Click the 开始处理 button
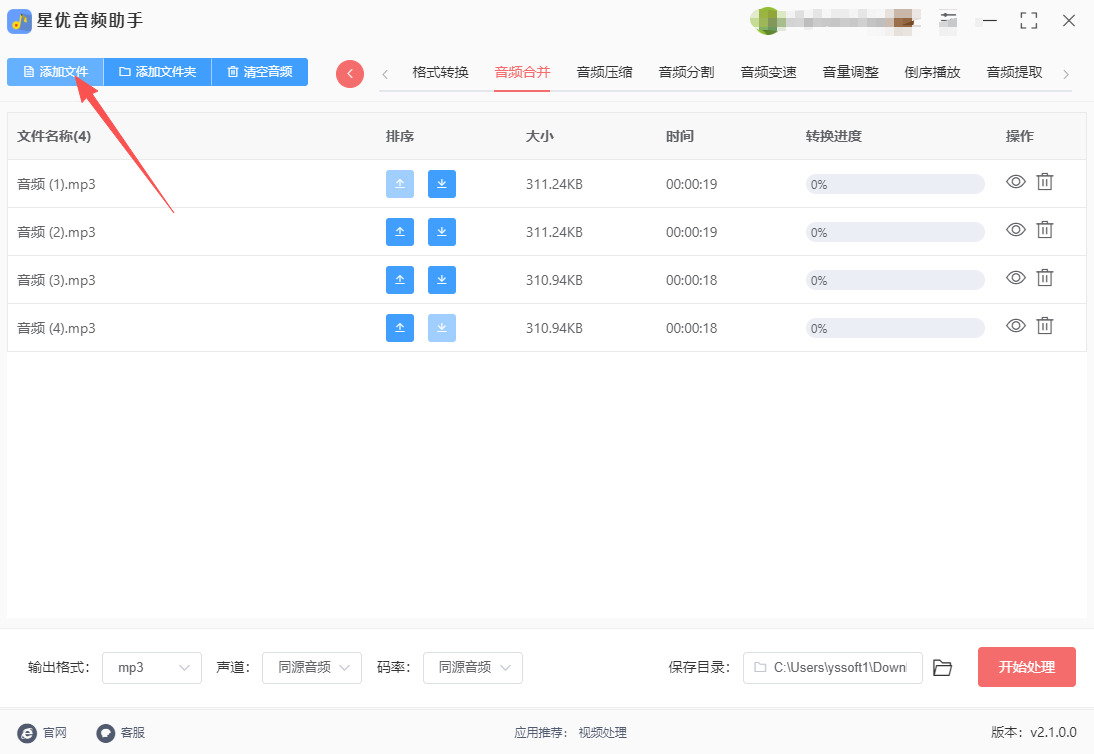 pos(1026,667)
